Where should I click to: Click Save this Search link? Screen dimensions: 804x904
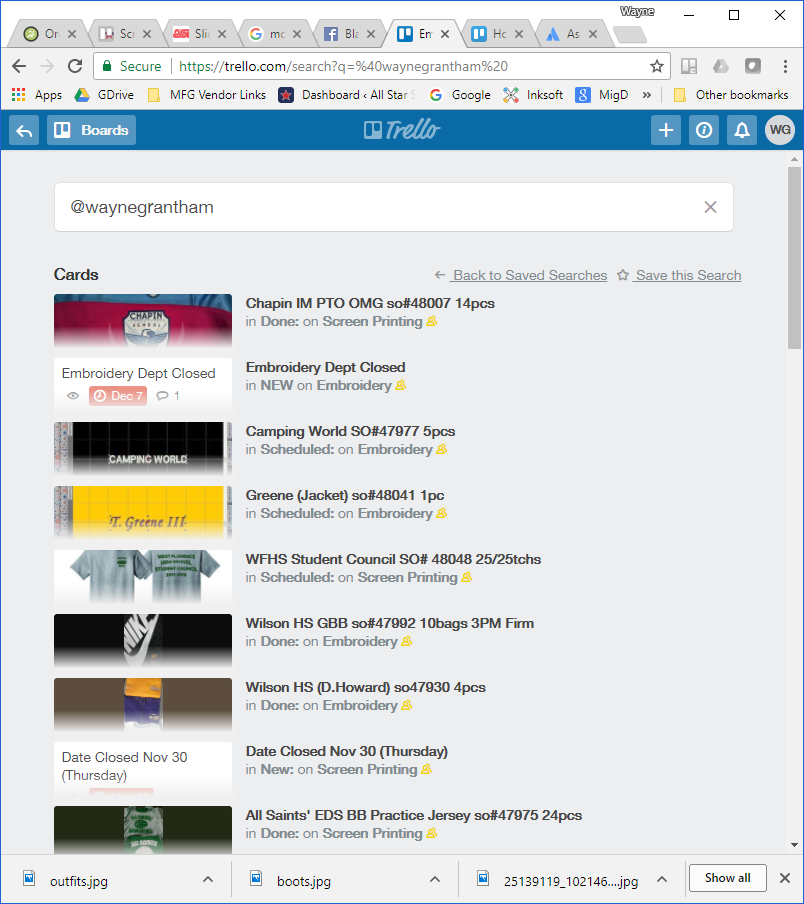tap(679, 276)
